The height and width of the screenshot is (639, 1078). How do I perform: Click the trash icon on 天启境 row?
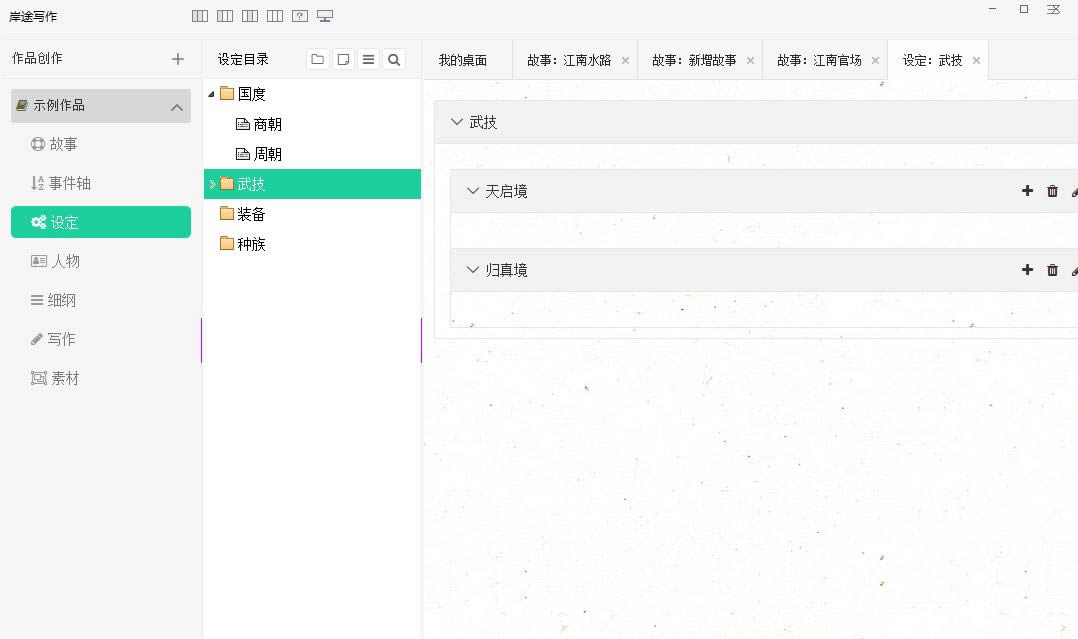(x=1052, y=191)
